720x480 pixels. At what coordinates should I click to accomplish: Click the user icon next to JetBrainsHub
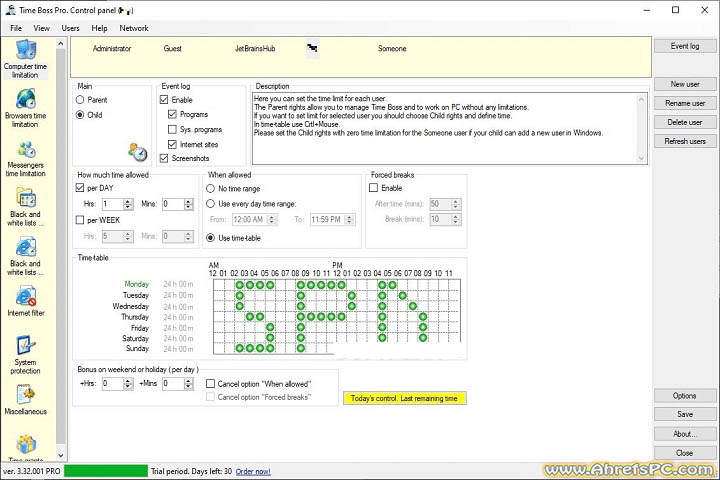[312, 48]
